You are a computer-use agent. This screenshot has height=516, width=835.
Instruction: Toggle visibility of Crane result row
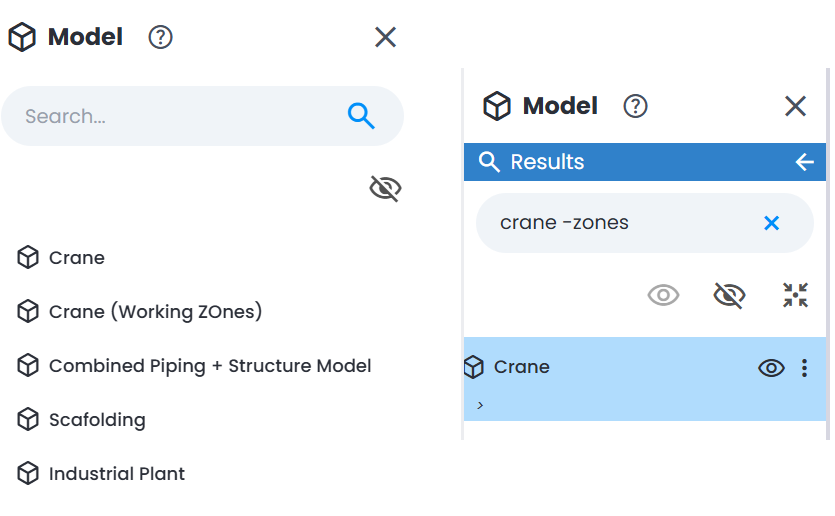pyautogui.click(x=771, y=368)
